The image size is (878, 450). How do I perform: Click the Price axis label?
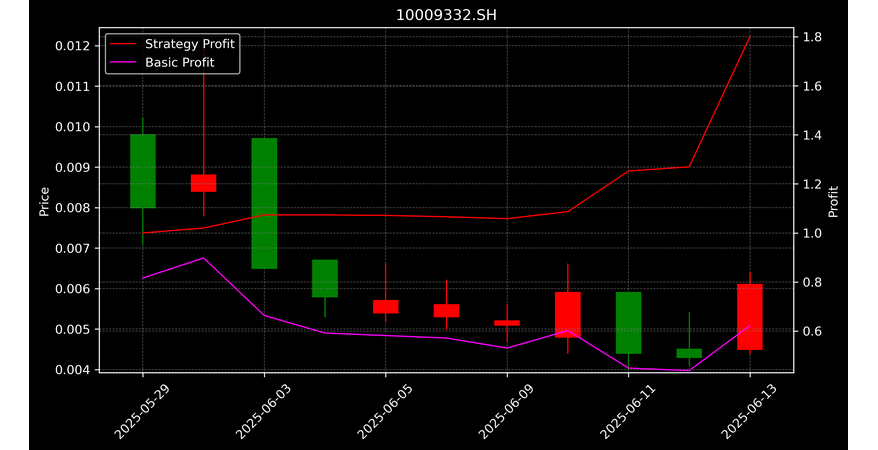tap(44, 201)
